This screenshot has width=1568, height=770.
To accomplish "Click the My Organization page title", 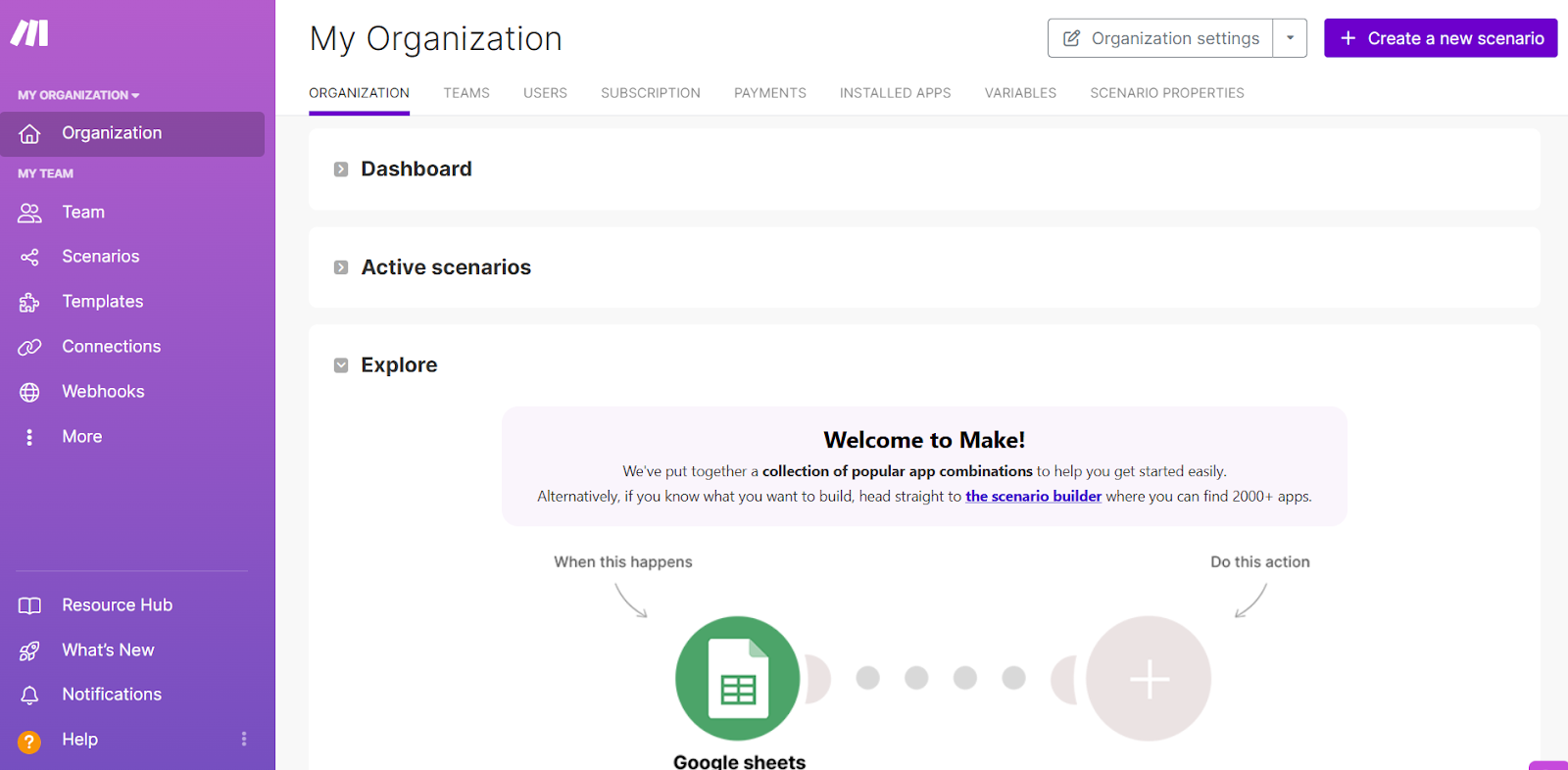I will click(x=436, y=39).
